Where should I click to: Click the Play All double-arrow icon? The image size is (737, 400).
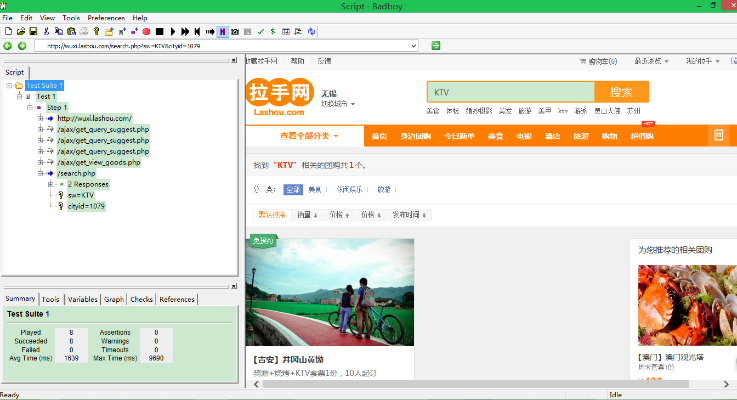tap(185, 32)
